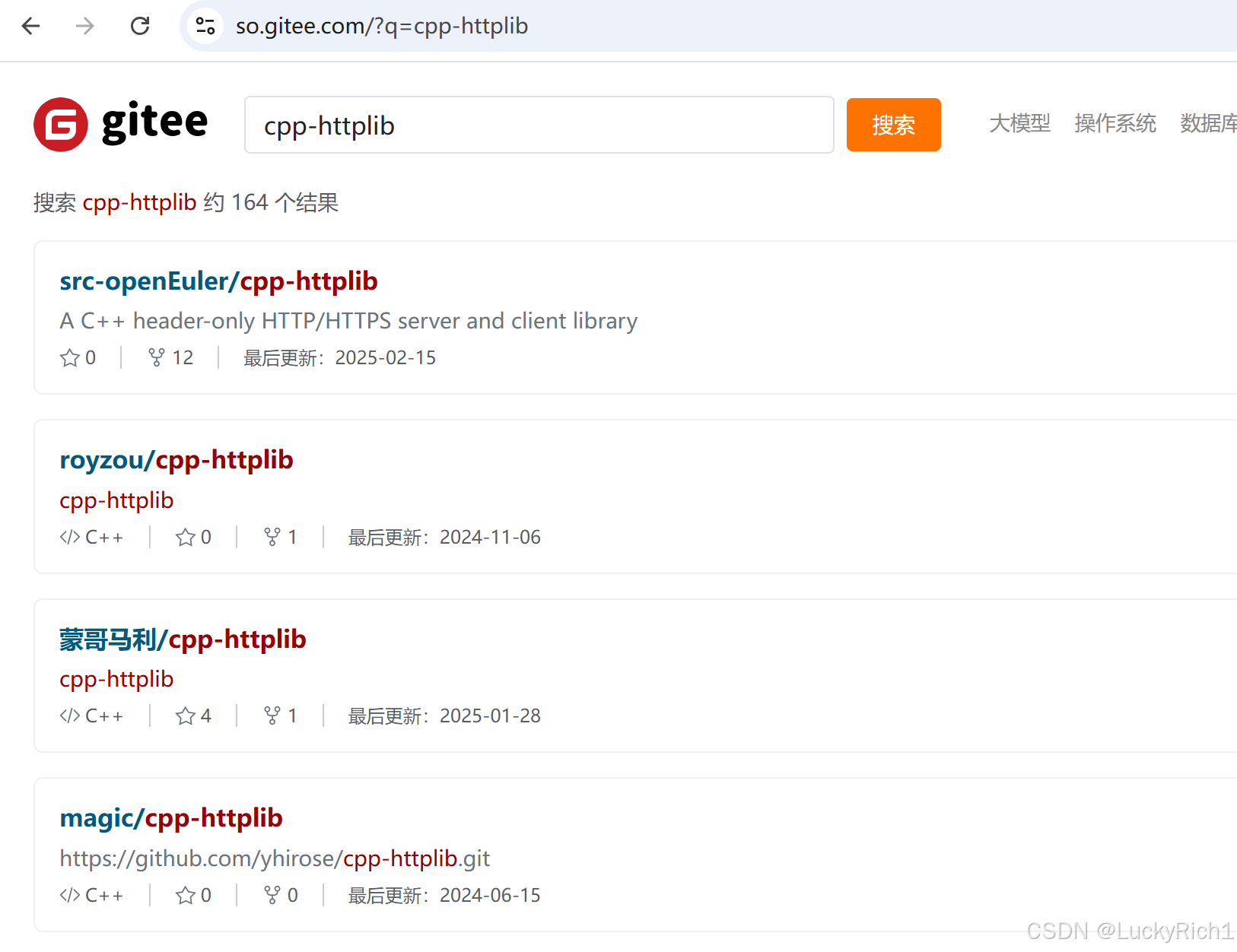Click the fork icon in royzou result
The height and width of the screenshot is (952, 1237).
[x=272, y=537]
